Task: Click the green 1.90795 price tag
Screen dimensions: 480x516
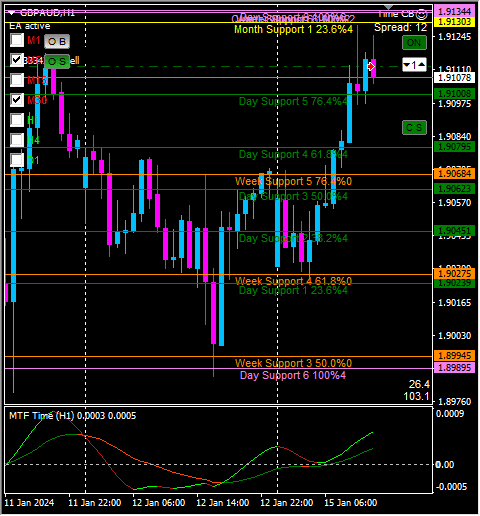Action: click(x=454, y=147)
